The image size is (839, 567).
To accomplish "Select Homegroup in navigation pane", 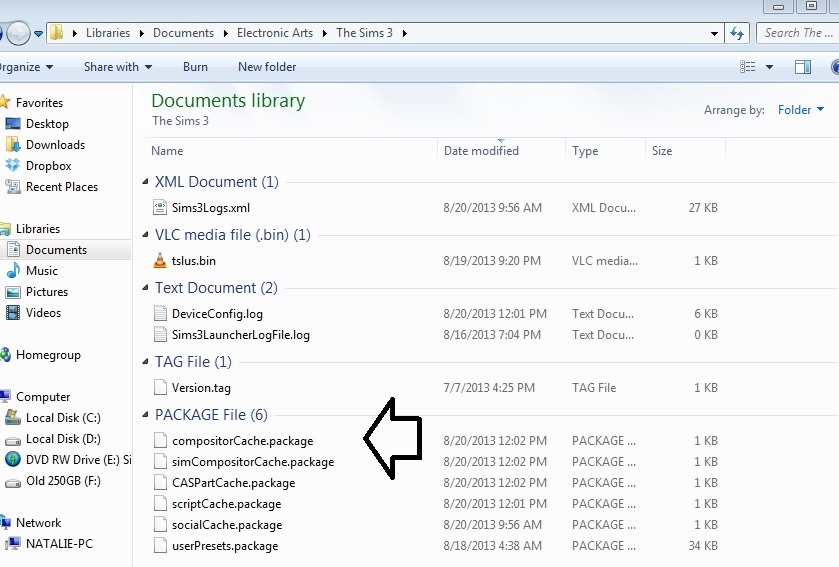I will point(48,355).
